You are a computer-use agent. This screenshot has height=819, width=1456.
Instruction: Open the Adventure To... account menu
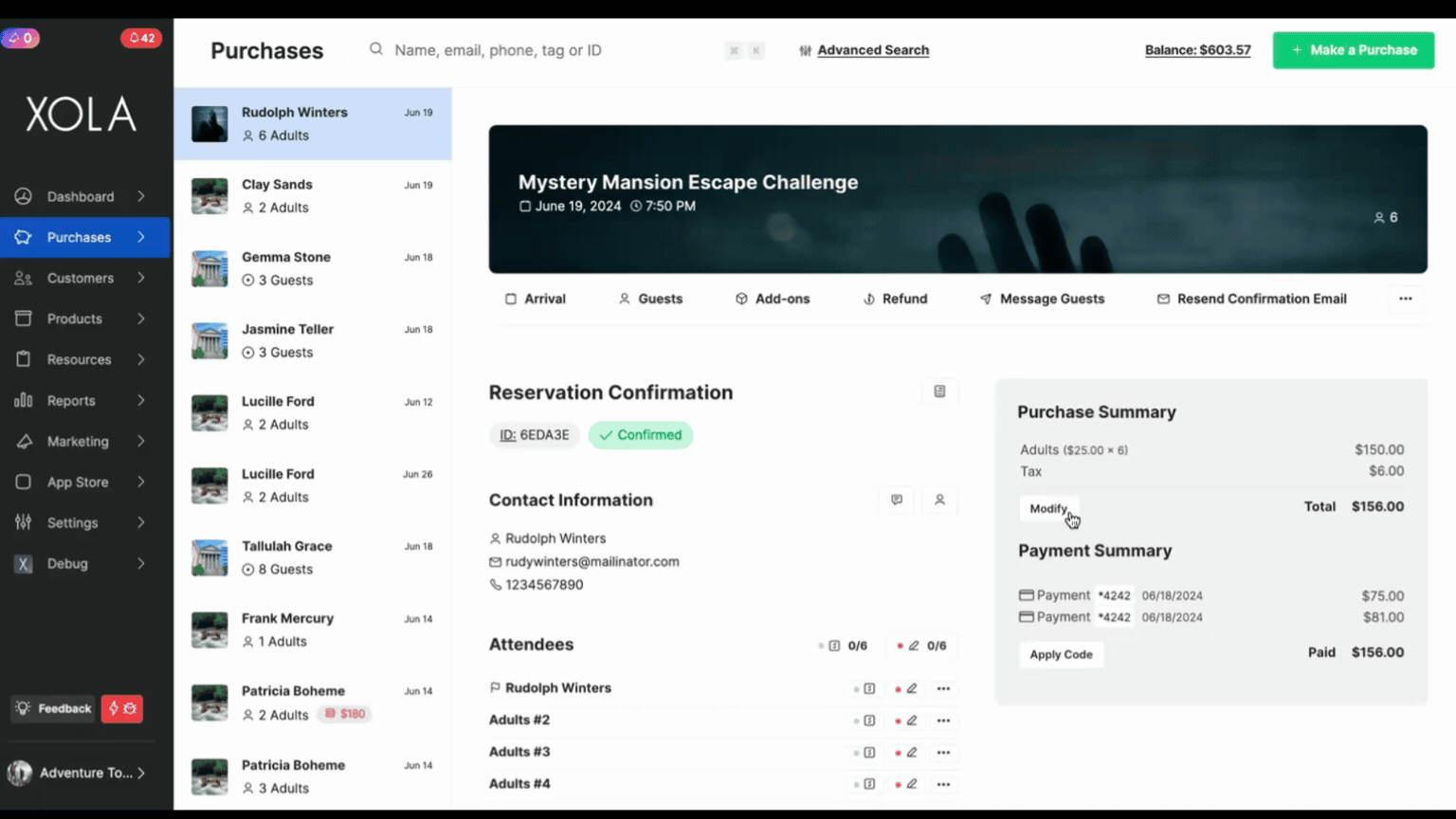(78, 773)
